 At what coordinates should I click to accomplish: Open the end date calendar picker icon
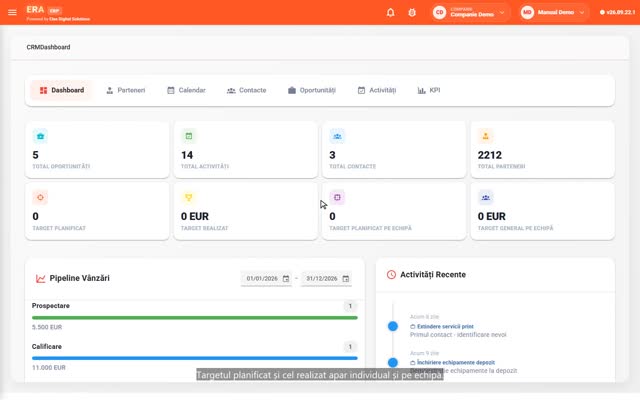pyautogui.click(x=345, y=279)
